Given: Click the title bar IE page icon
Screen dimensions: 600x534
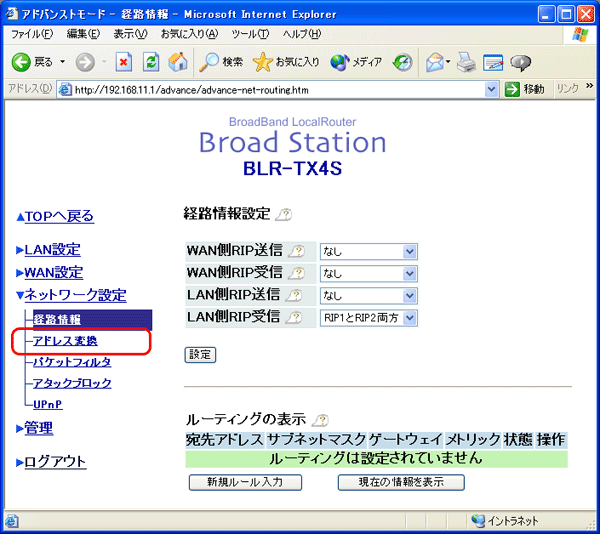Looking at the screenshot, I should (x=11, y=14).
